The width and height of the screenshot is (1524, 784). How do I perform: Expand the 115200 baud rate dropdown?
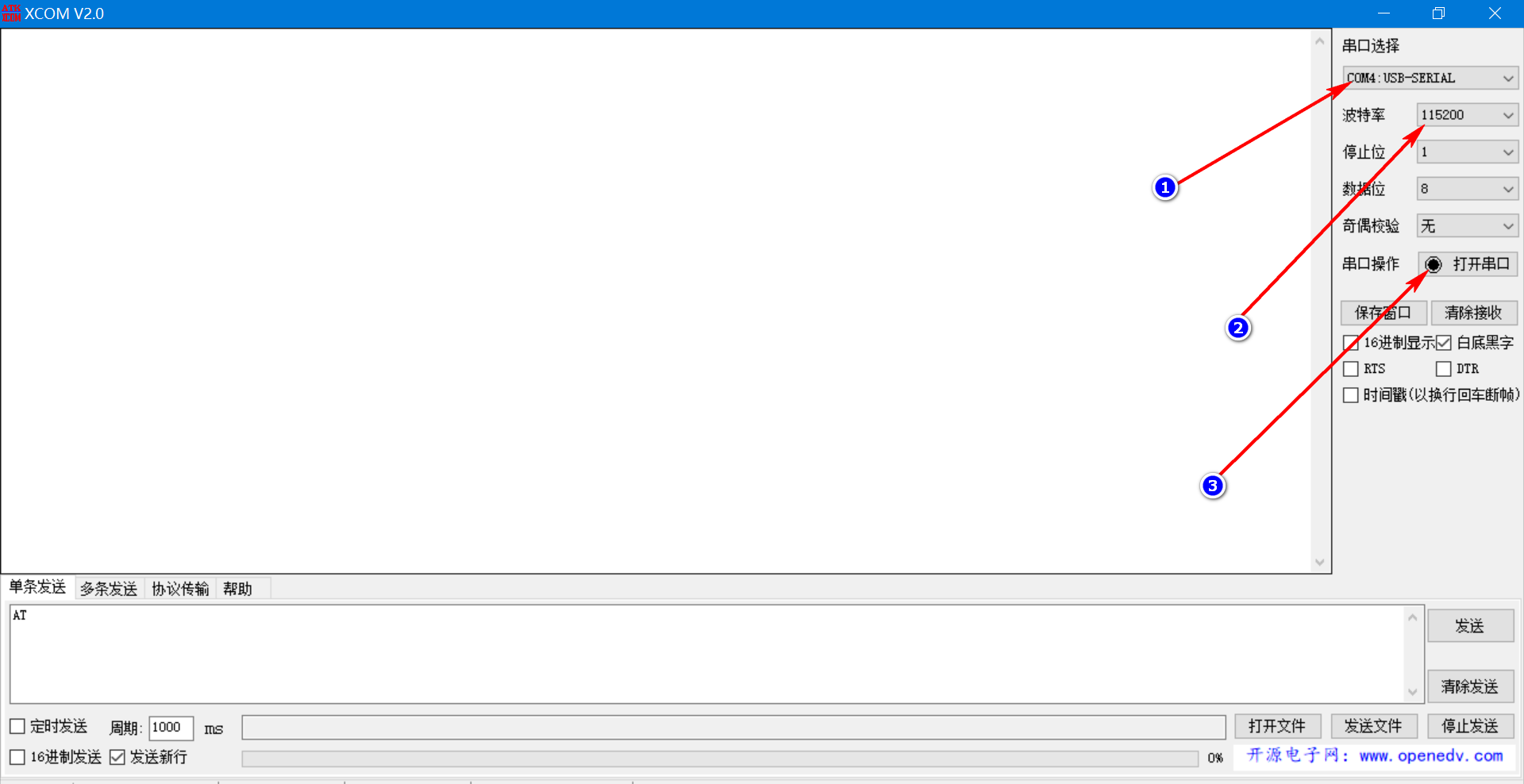tap(1468, 115)
